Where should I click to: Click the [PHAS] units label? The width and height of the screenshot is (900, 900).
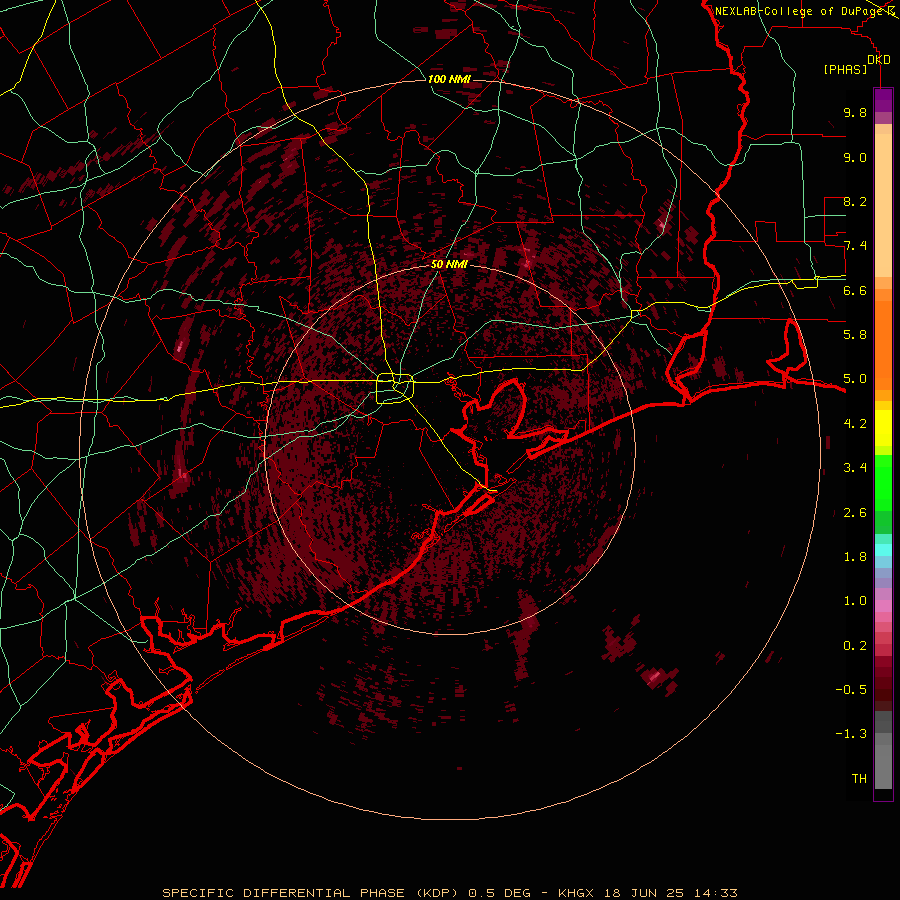coord(845,70)
